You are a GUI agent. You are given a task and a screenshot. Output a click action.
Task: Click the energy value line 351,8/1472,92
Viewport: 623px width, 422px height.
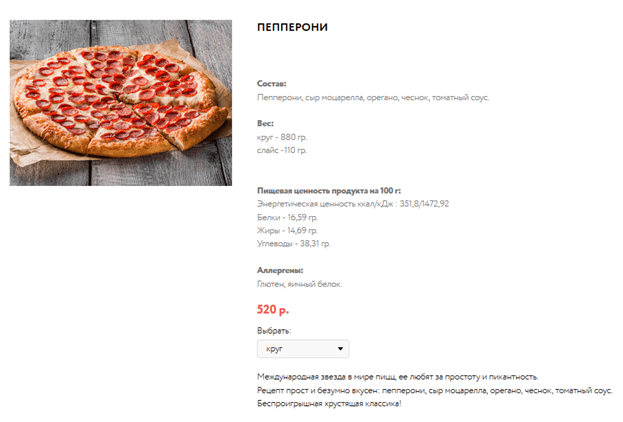point(352,203)
